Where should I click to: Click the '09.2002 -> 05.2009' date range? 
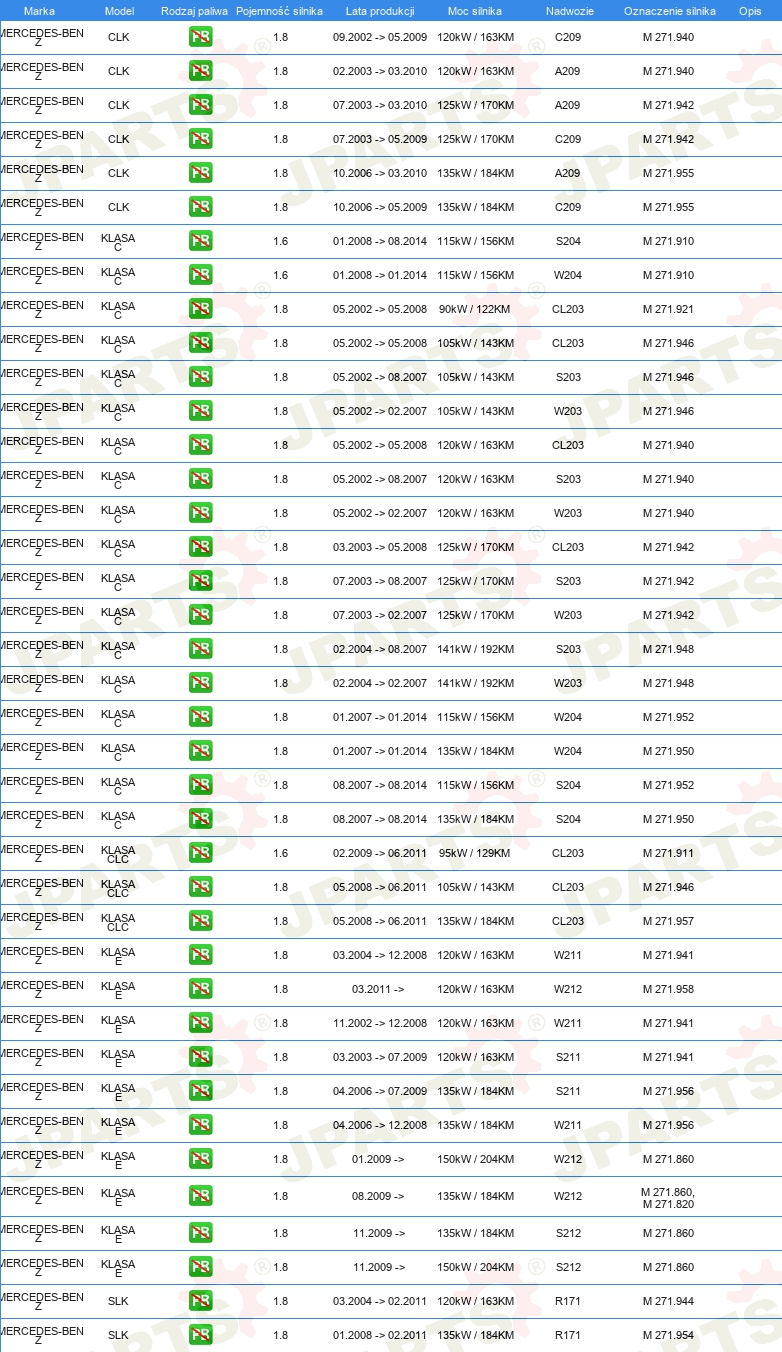[x=380, y=37]
